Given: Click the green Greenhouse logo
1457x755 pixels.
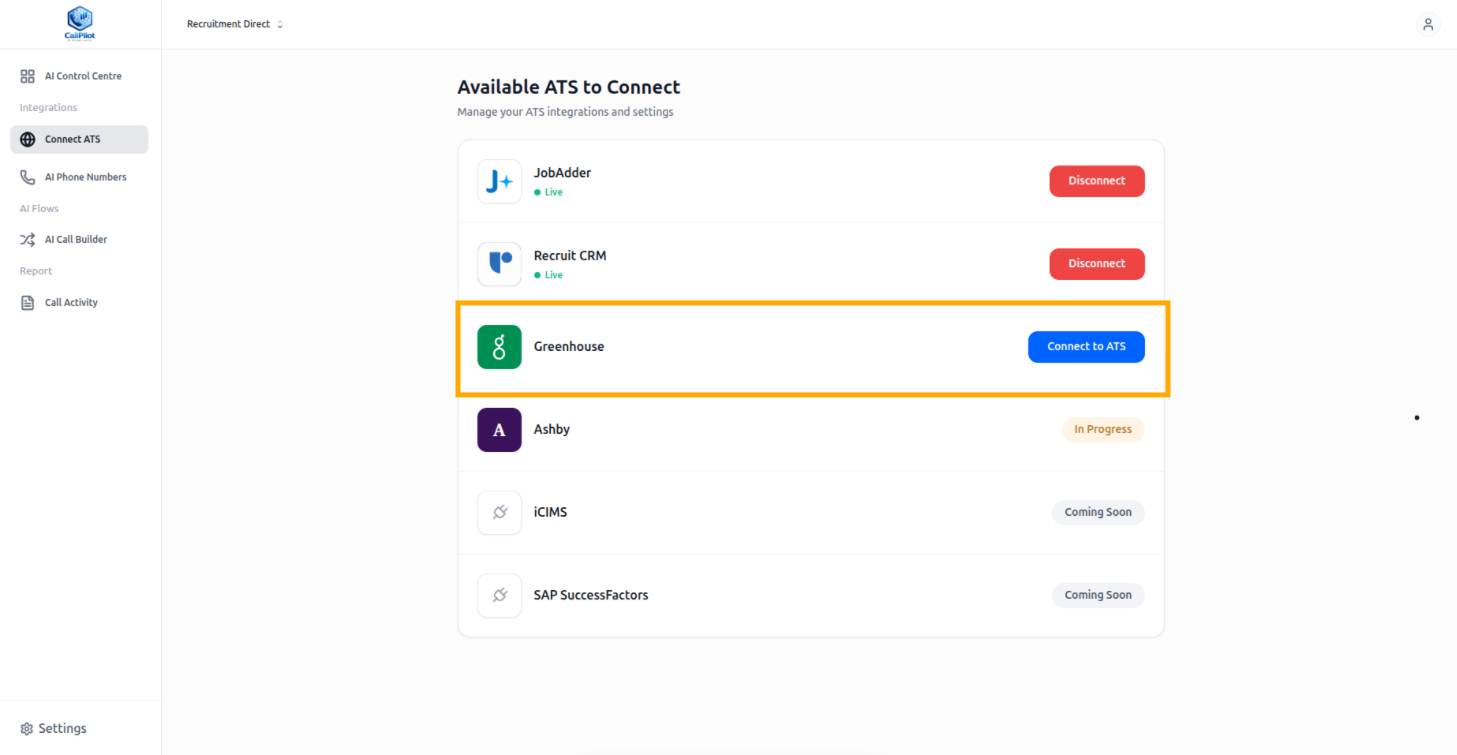Looking at the screenshot, I should (x=499, y=347).
